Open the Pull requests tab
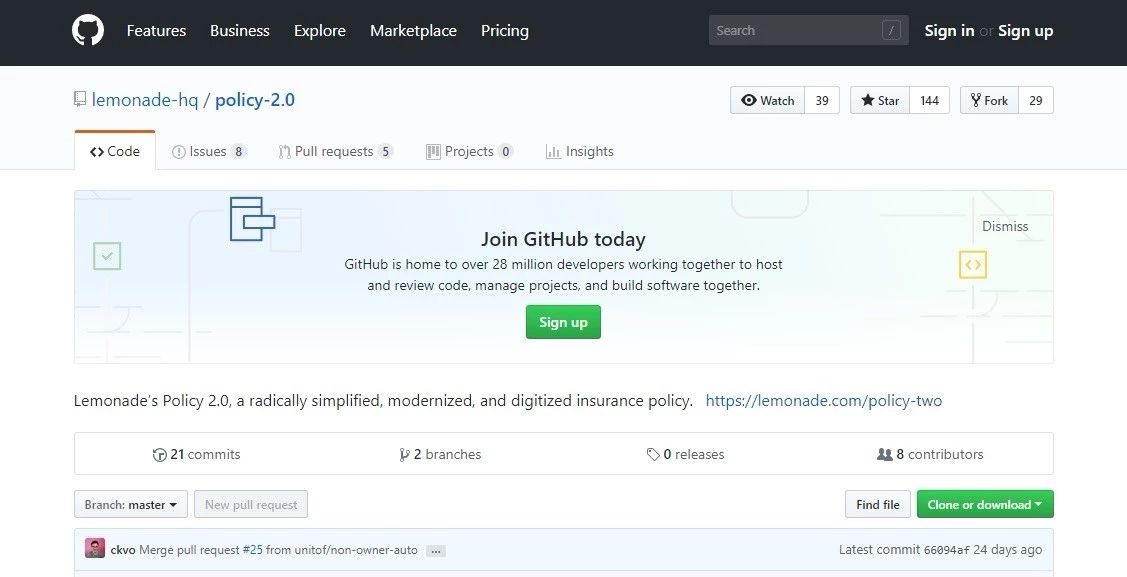The image size is (1127, 577). [334, 152]
